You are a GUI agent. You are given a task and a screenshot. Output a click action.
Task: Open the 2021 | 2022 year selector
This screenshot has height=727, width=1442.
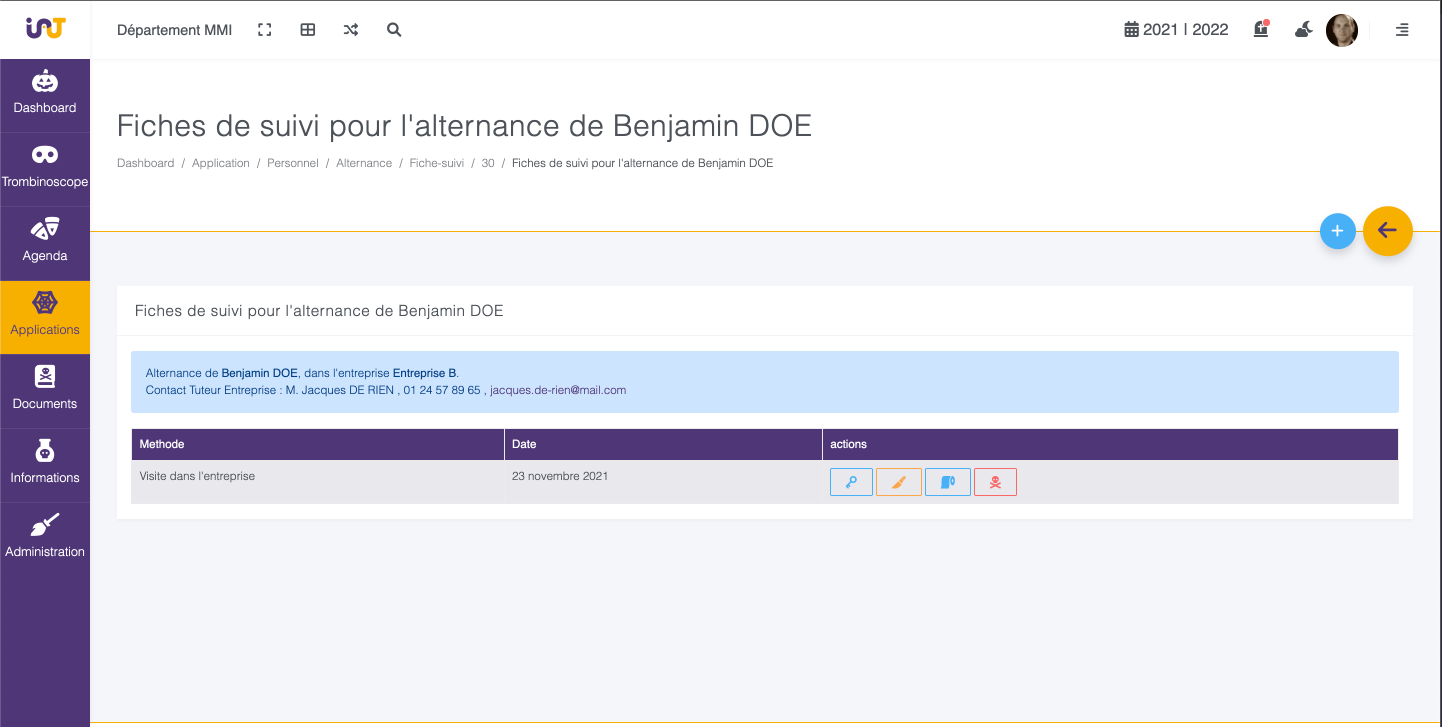(1176, 30)
